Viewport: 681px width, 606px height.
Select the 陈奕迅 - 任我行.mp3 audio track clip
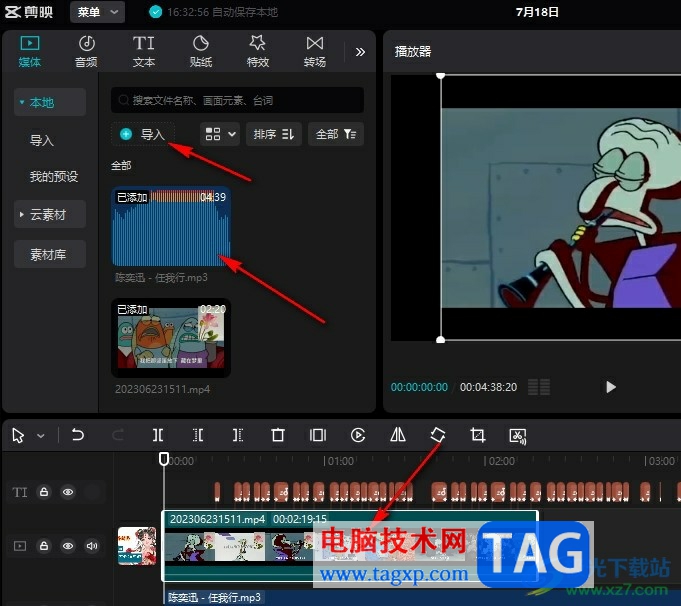422,598
